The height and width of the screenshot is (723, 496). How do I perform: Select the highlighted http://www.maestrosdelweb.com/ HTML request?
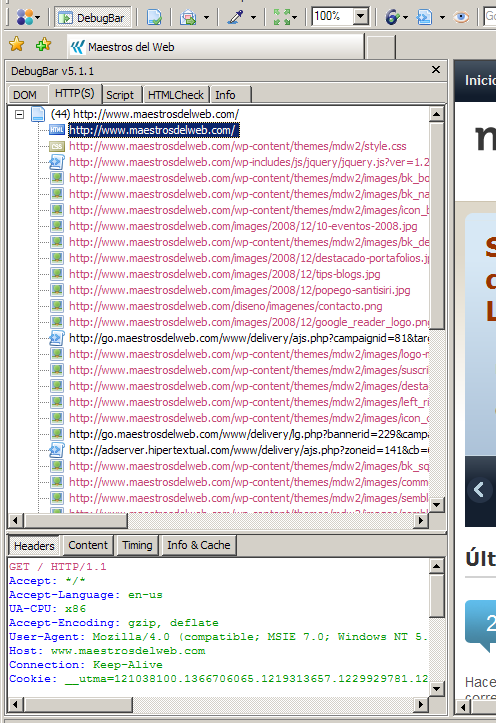(154, 130)
